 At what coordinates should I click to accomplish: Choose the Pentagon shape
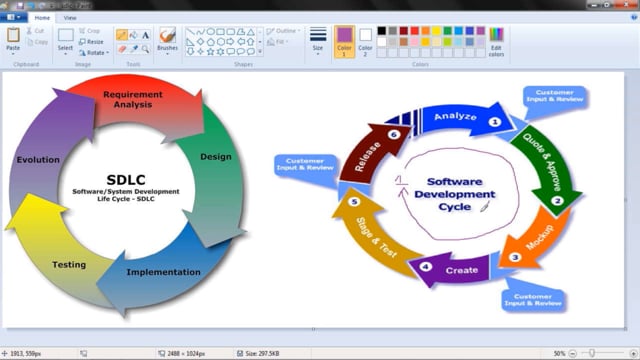coord(211,42)
